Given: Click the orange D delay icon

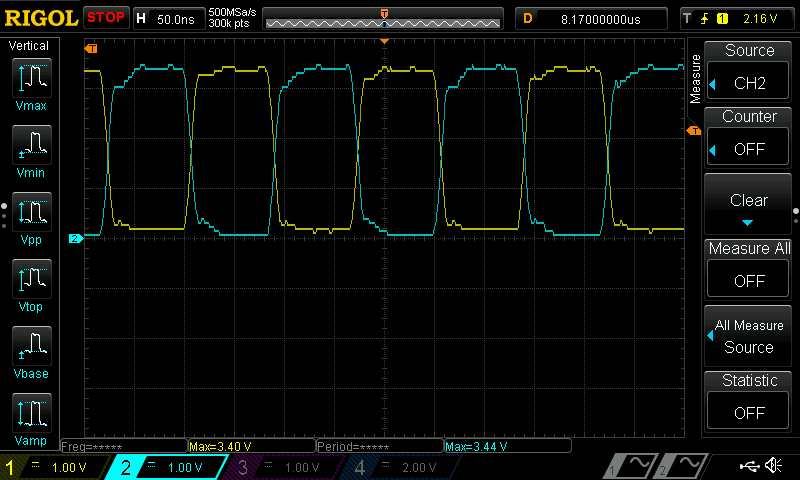Looking at the screenshot, I should [x=528, y=19].
